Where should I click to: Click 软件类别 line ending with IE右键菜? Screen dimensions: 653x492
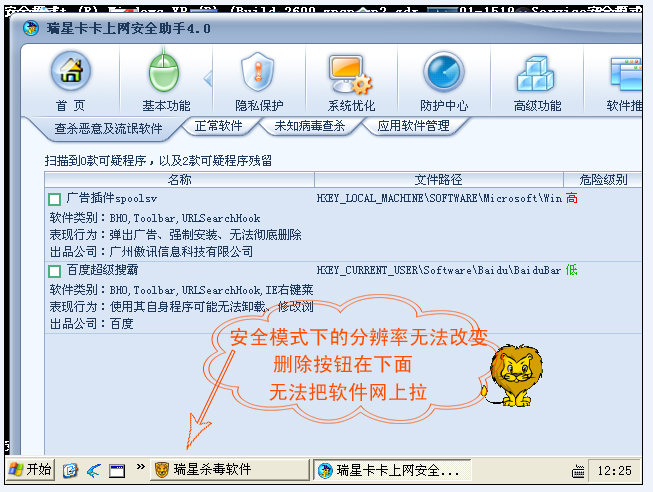[181, 290]
